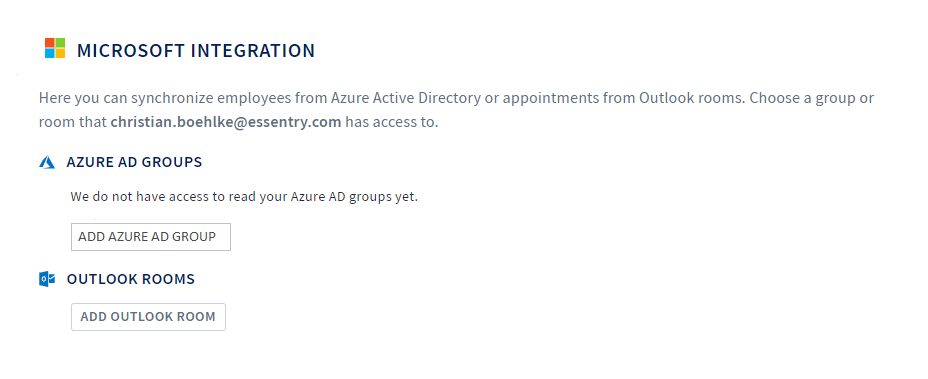Click the Outlook envelope icon
This screenshot has width=928, height=379.
tap(47, 279)
